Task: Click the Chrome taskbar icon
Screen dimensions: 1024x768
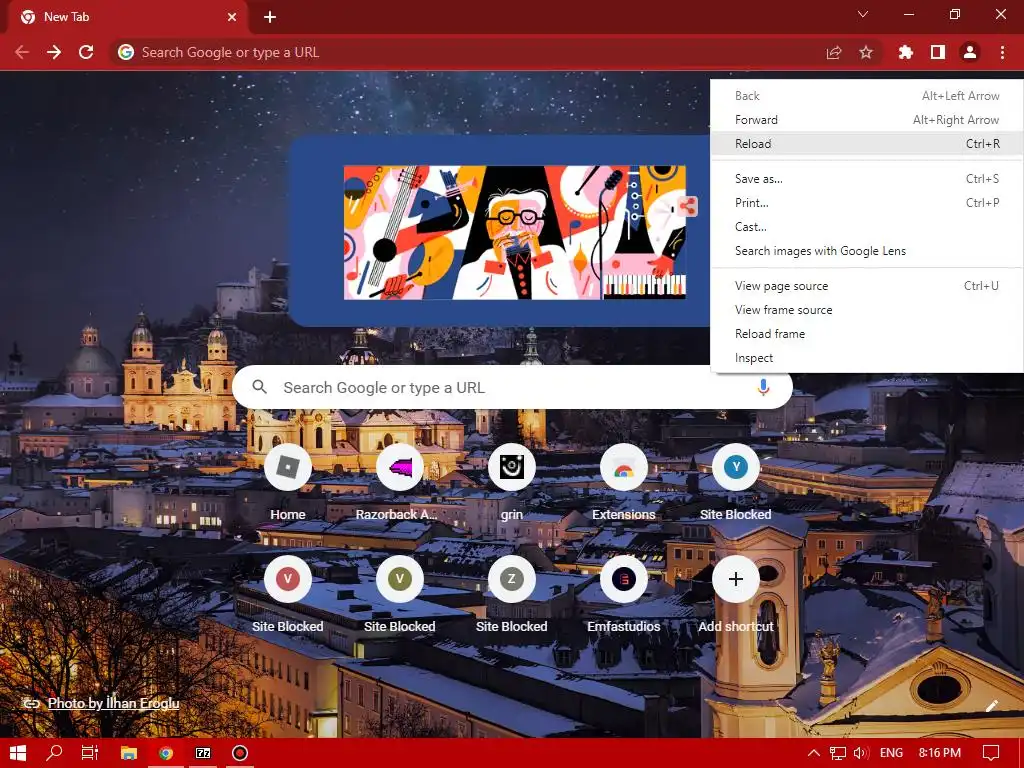Action: [x=166, y=753]
